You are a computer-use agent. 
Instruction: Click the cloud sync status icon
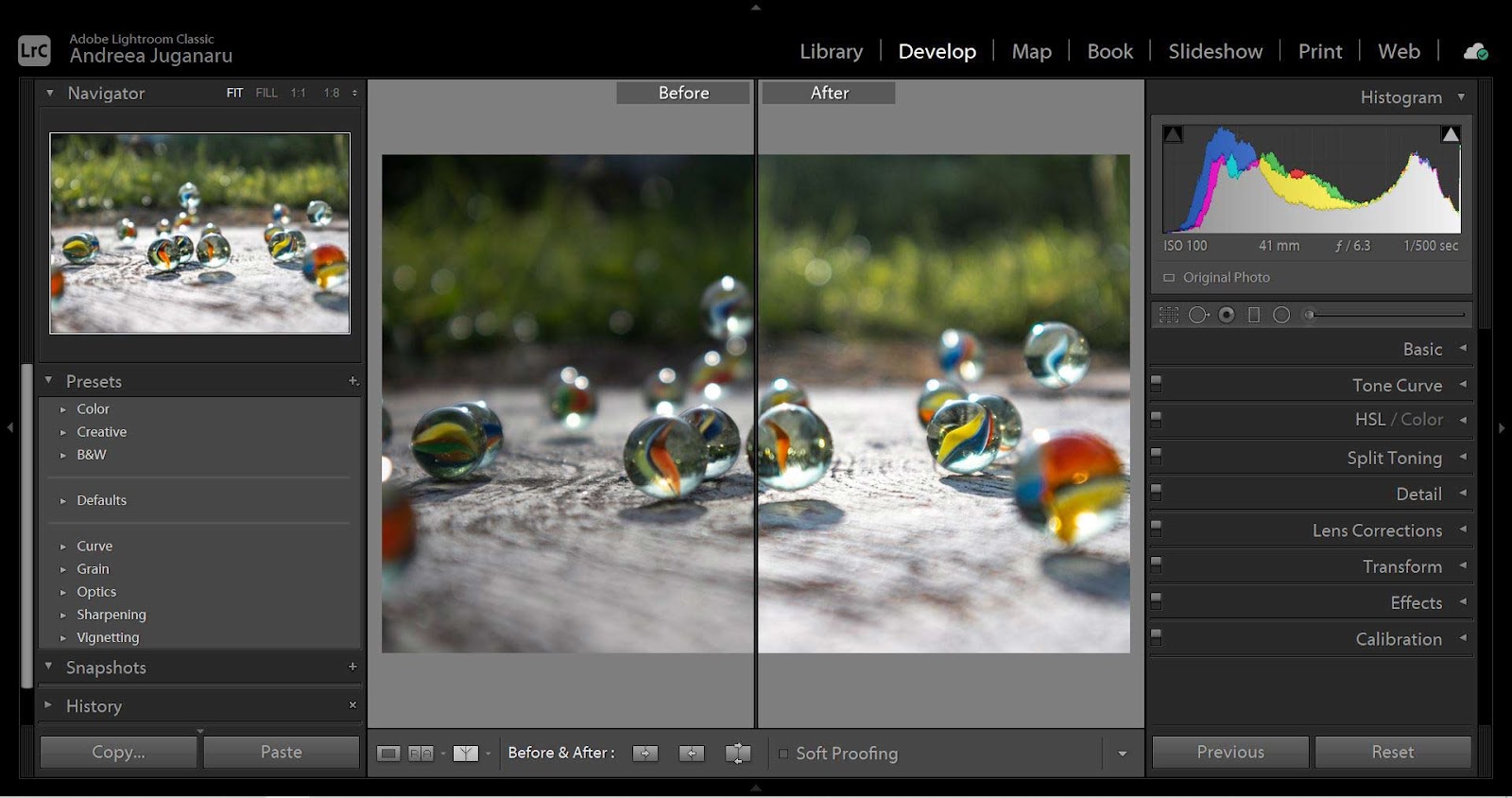pos(1475,52)
